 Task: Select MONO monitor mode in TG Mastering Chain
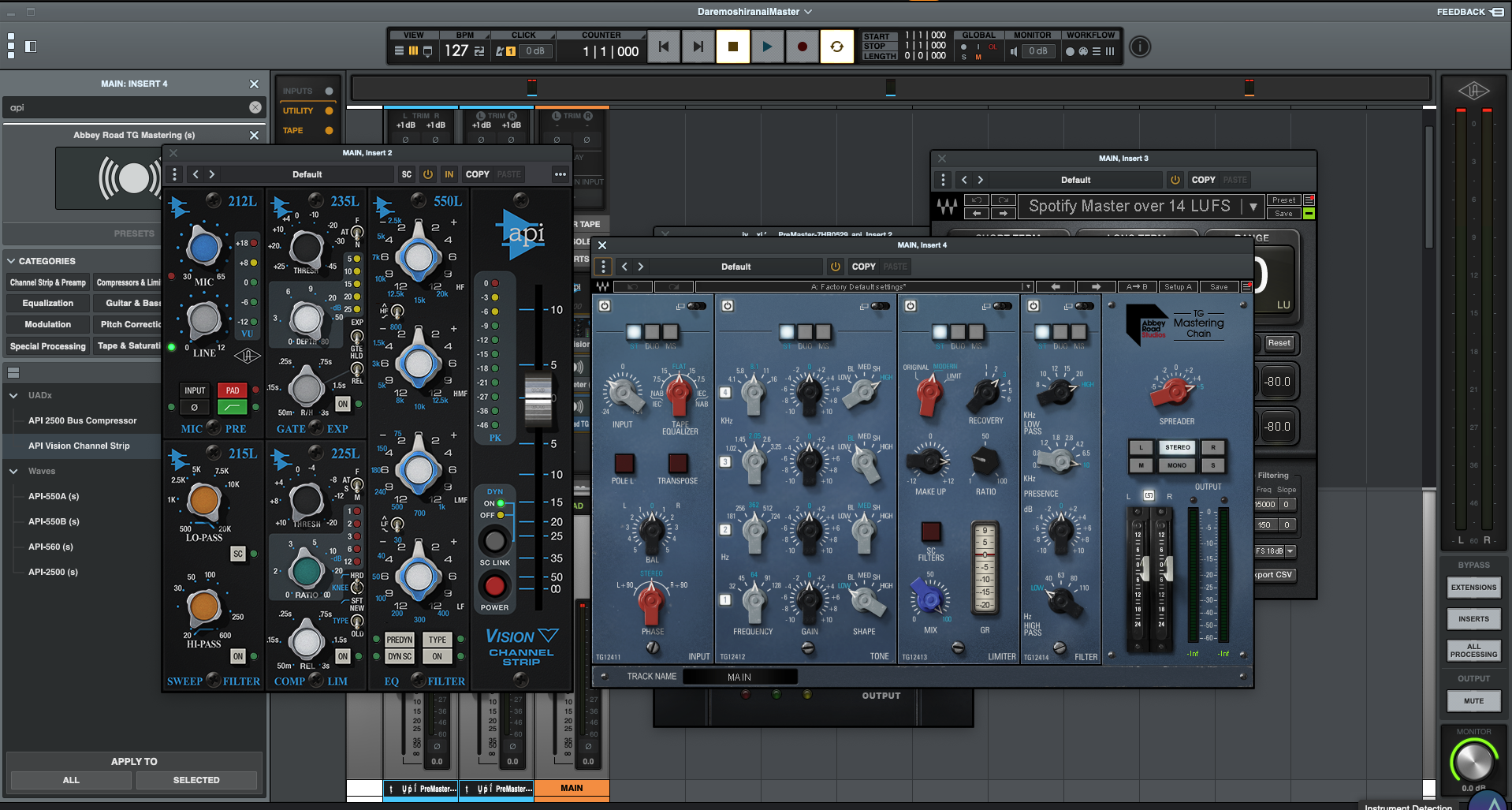click(1177, 465)
